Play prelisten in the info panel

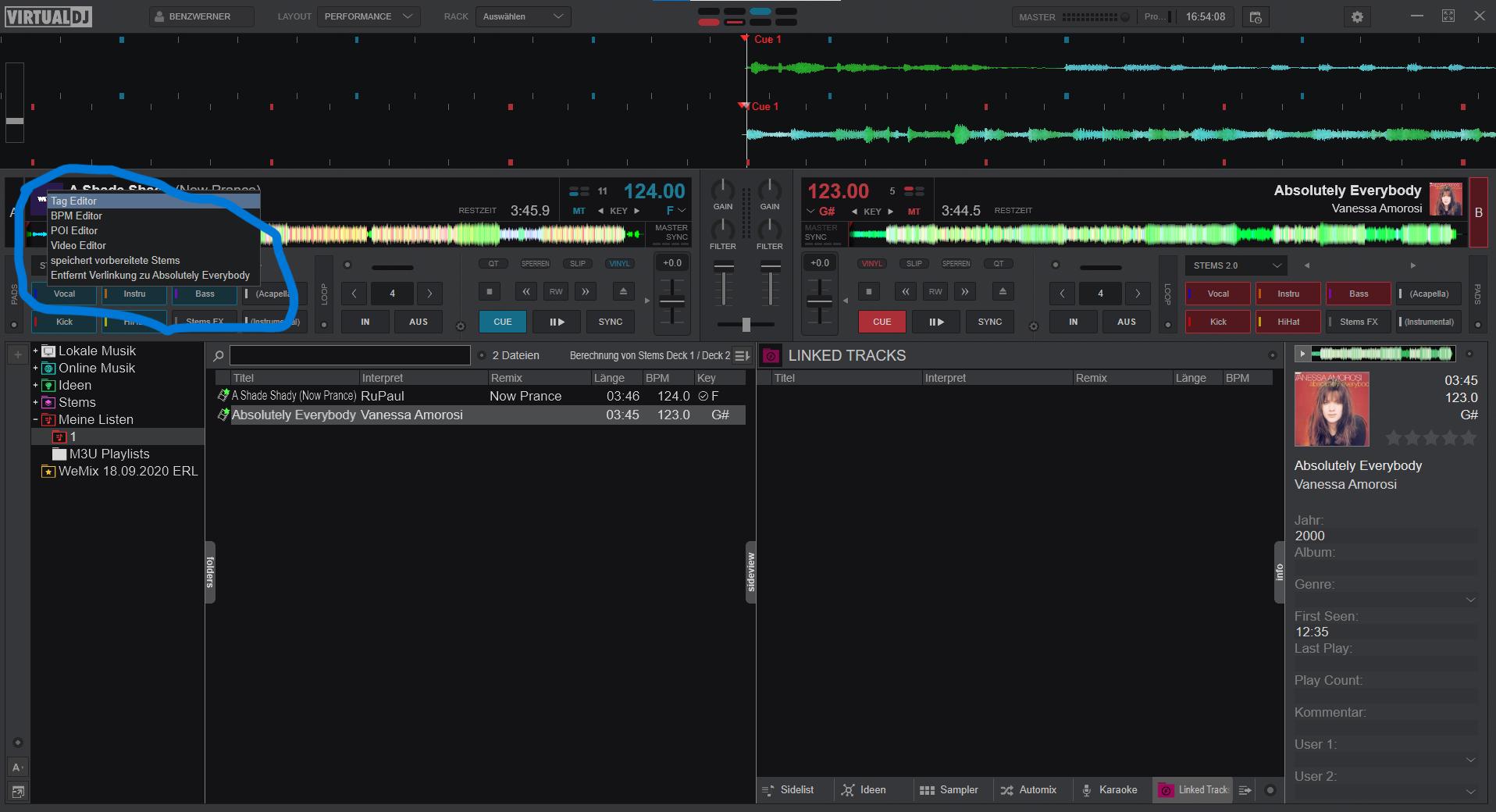(1302, 354)
